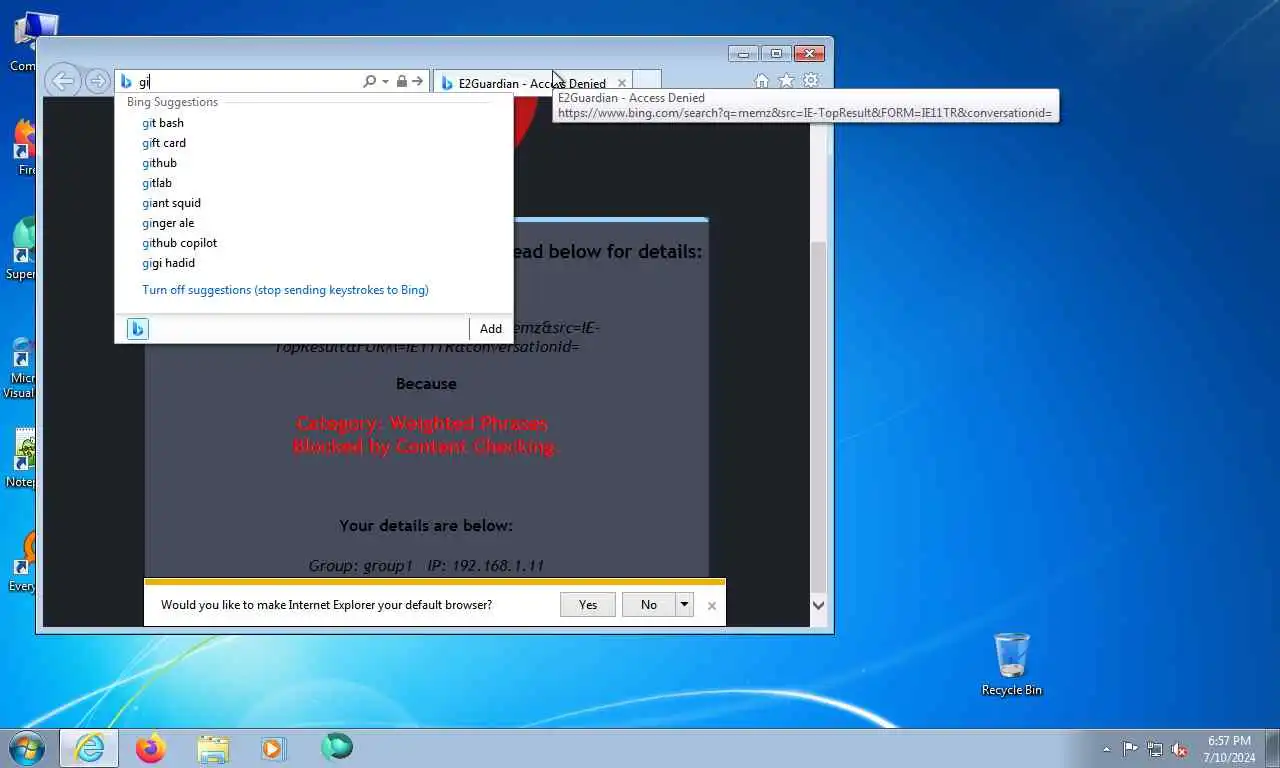Show hidden system tray icons
The height and width of the screenshot is (768, 1280).
click(1106, 749)
